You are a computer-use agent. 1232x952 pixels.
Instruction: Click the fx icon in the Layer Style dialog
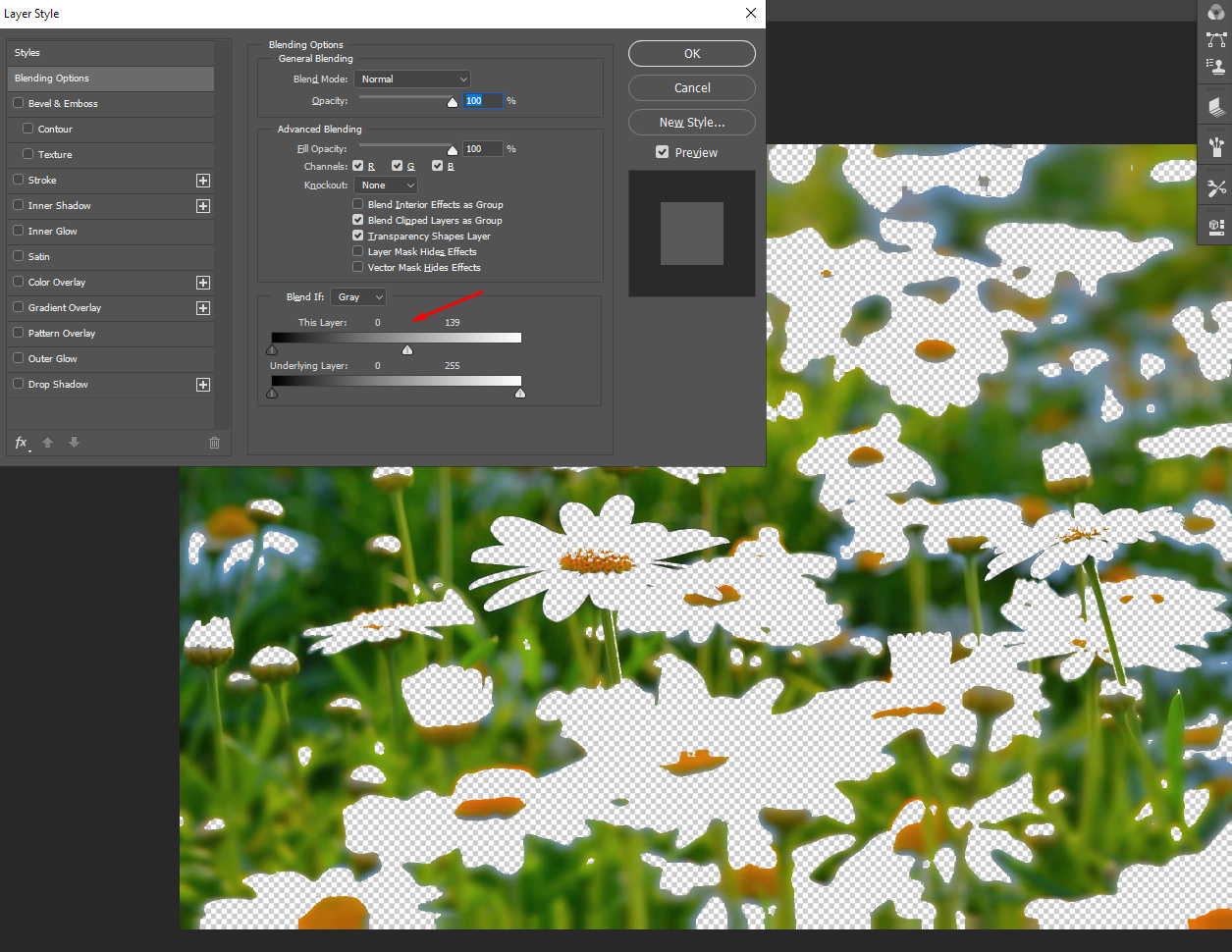20,443
